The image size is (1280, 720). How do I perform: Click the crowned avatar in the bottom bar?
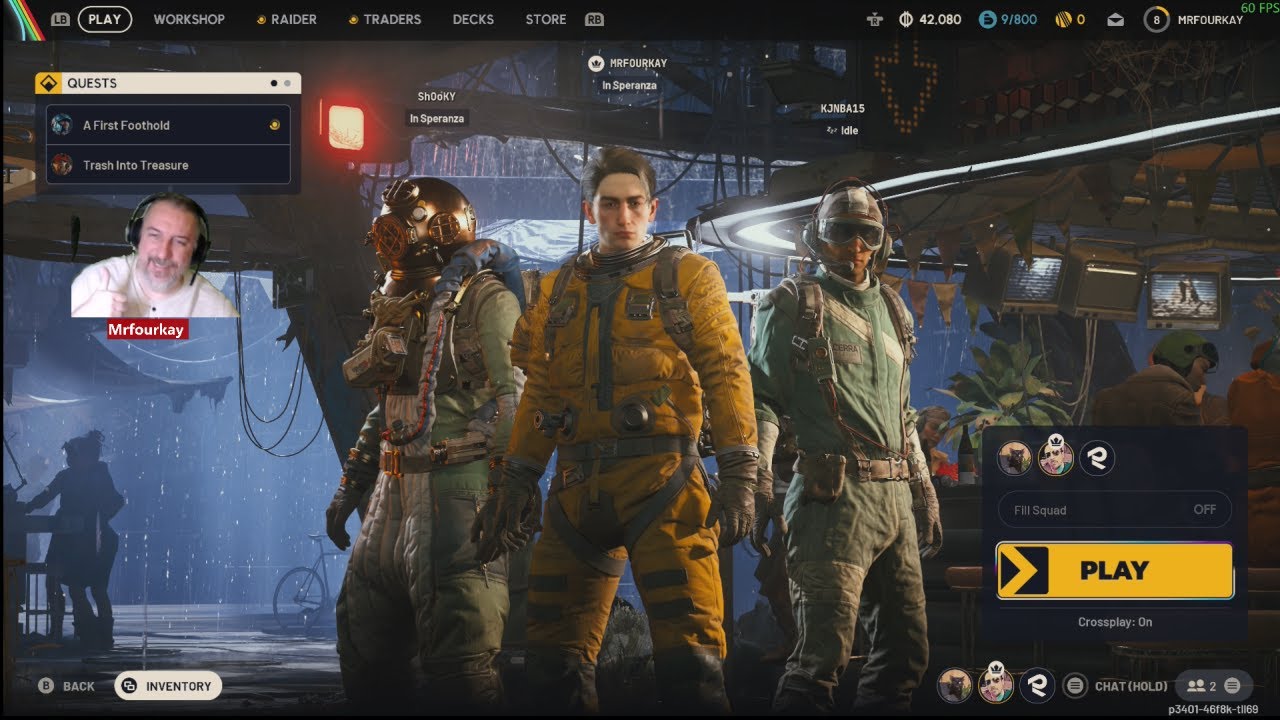pos(996,683)
